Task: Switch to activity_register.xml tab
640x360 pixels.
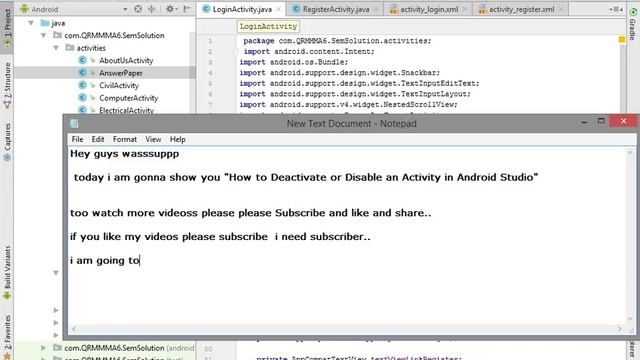Action: (x=521, y=9)
